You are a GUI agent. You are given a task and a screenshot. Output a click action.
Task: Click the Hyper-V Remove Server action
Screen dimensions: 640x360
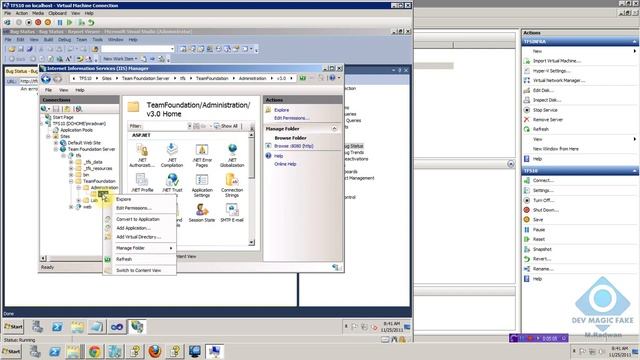(548, 120)
